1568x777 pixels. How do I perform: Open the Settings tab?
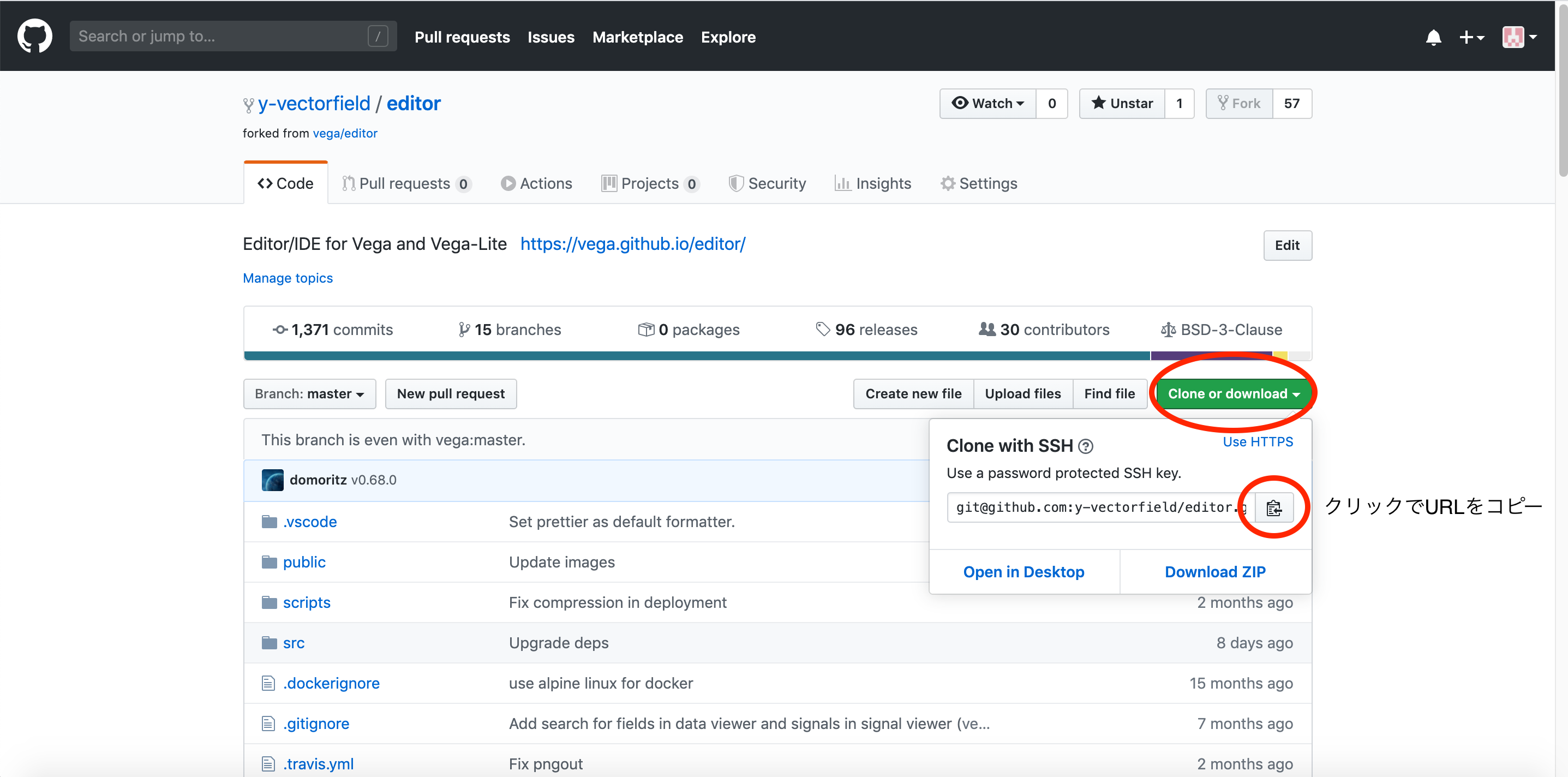coord(979,183)
